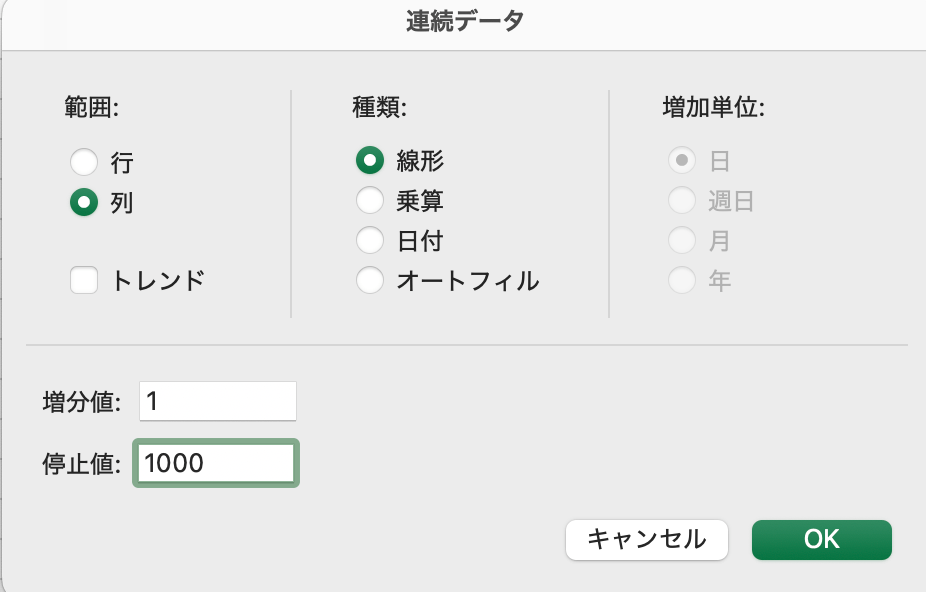Viewport: 926px width, 592px height.
Task: Select the 行 radio button under 範囲
Action: click(x=85, y=161)
